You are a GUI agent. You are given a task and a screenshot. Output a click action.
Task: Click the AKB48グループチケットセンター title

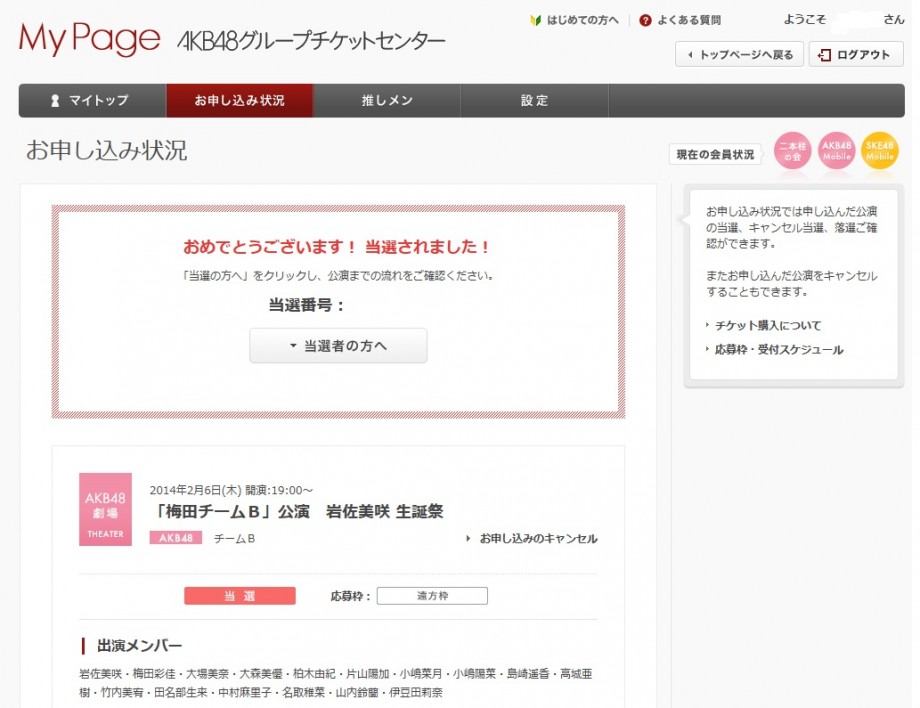pos(311,41)
